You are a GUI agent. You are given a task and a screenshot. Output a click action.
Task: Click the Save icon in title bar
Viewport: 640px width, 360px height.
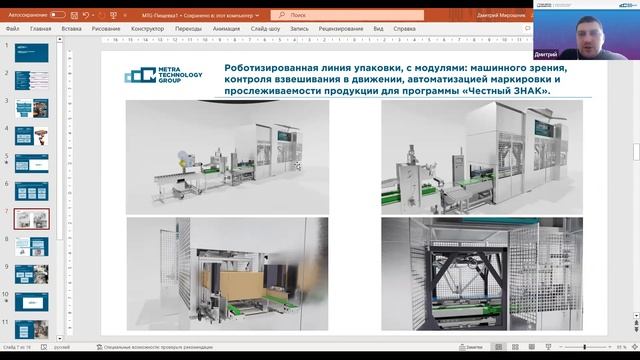click(x=74, y=15)
